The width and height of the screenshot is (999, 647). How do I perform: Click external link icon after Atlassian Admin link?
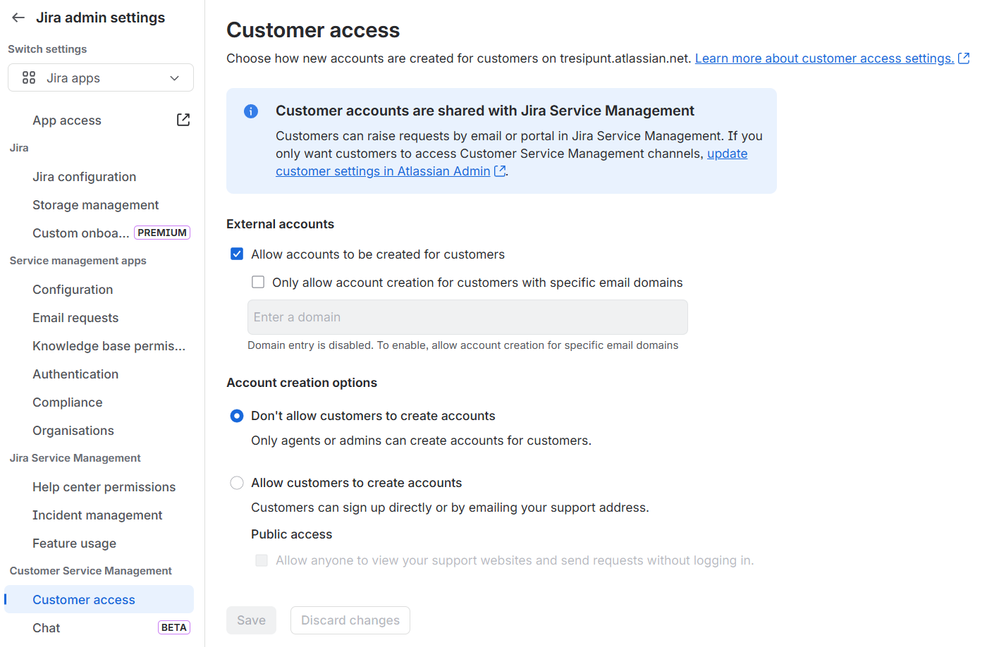pos(500,171)
